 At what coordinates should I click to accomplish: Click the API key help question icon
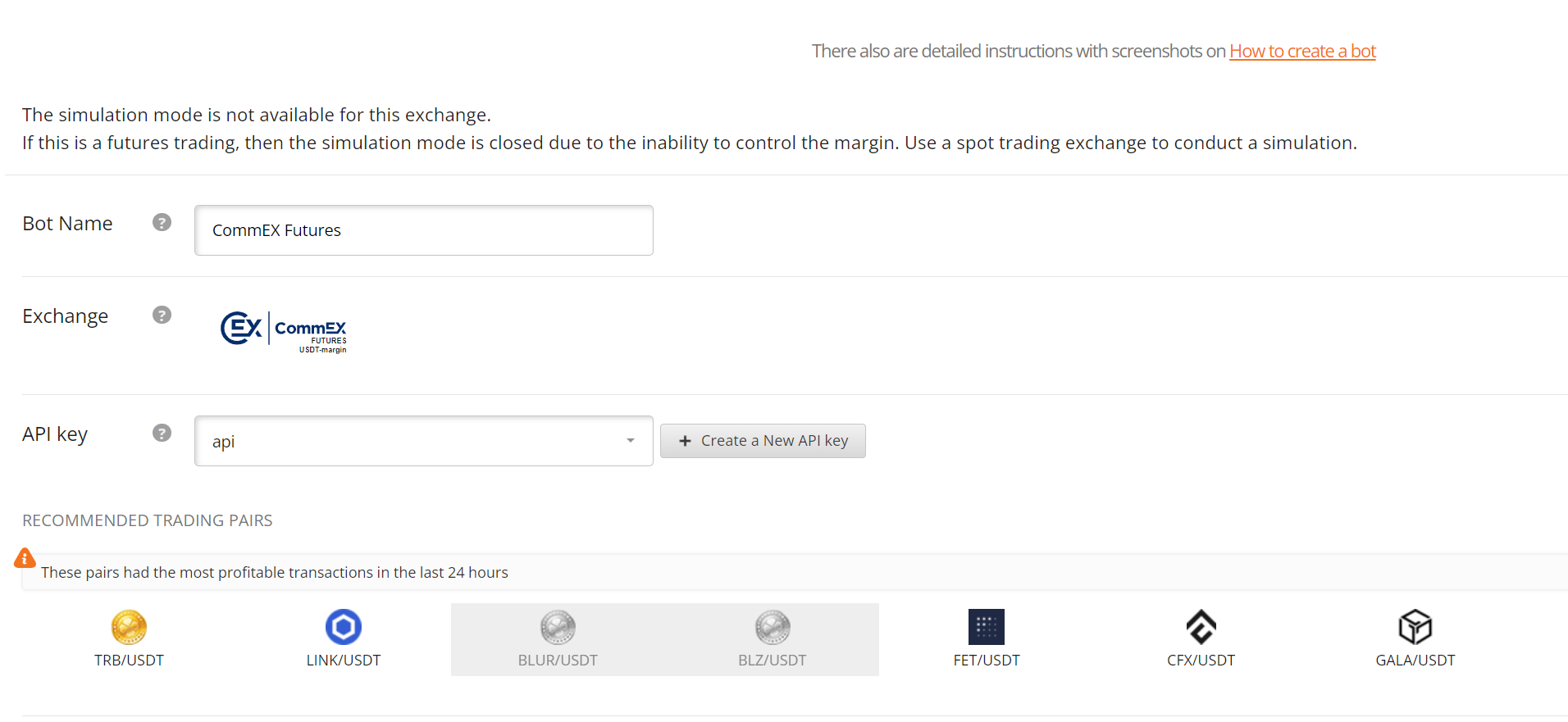tap(162, 433)
